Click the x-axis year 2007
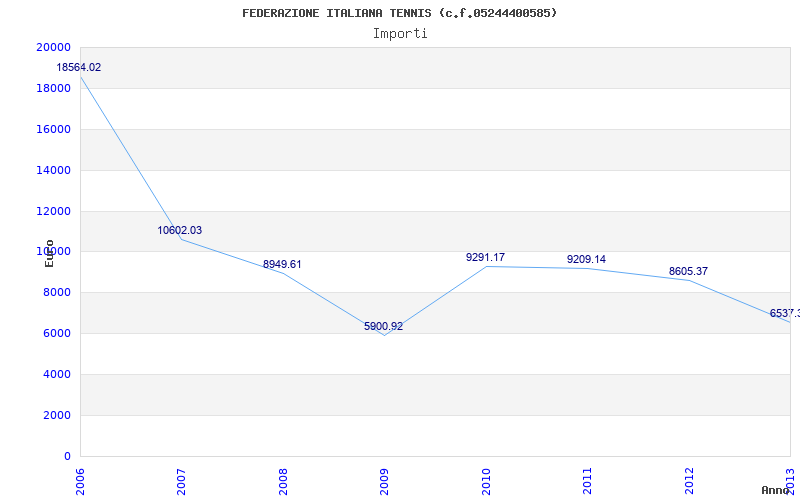The width and height of the screenshot is (800, 500). (x=181, y=482)
